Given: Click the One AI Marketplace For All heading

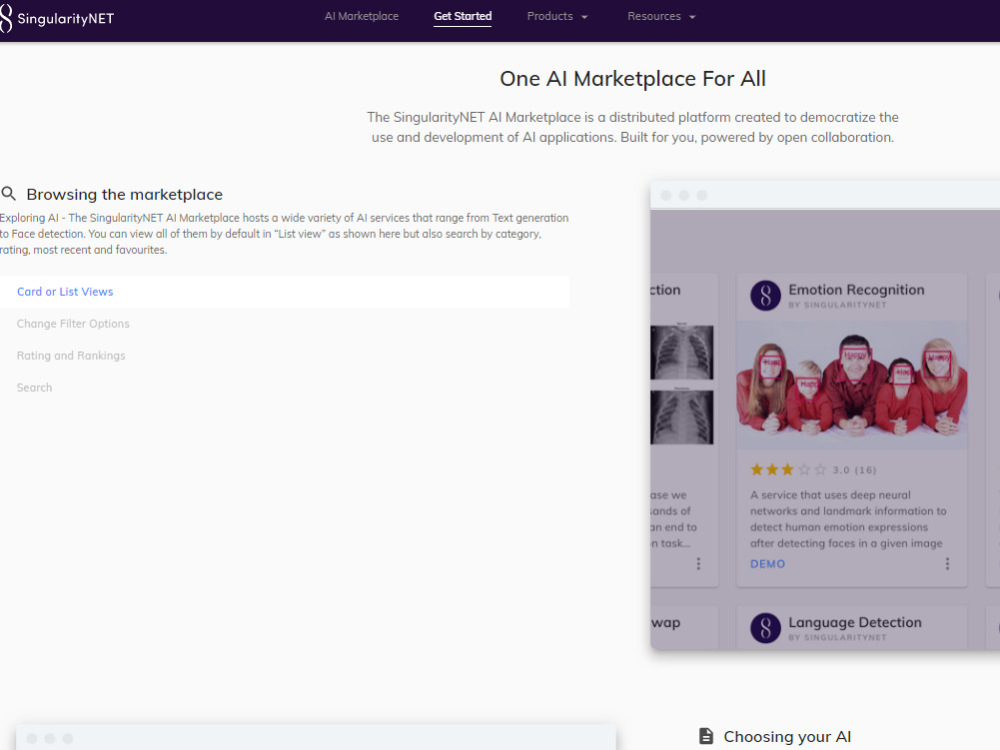Looking at the screenshot, I should (633, 78).
